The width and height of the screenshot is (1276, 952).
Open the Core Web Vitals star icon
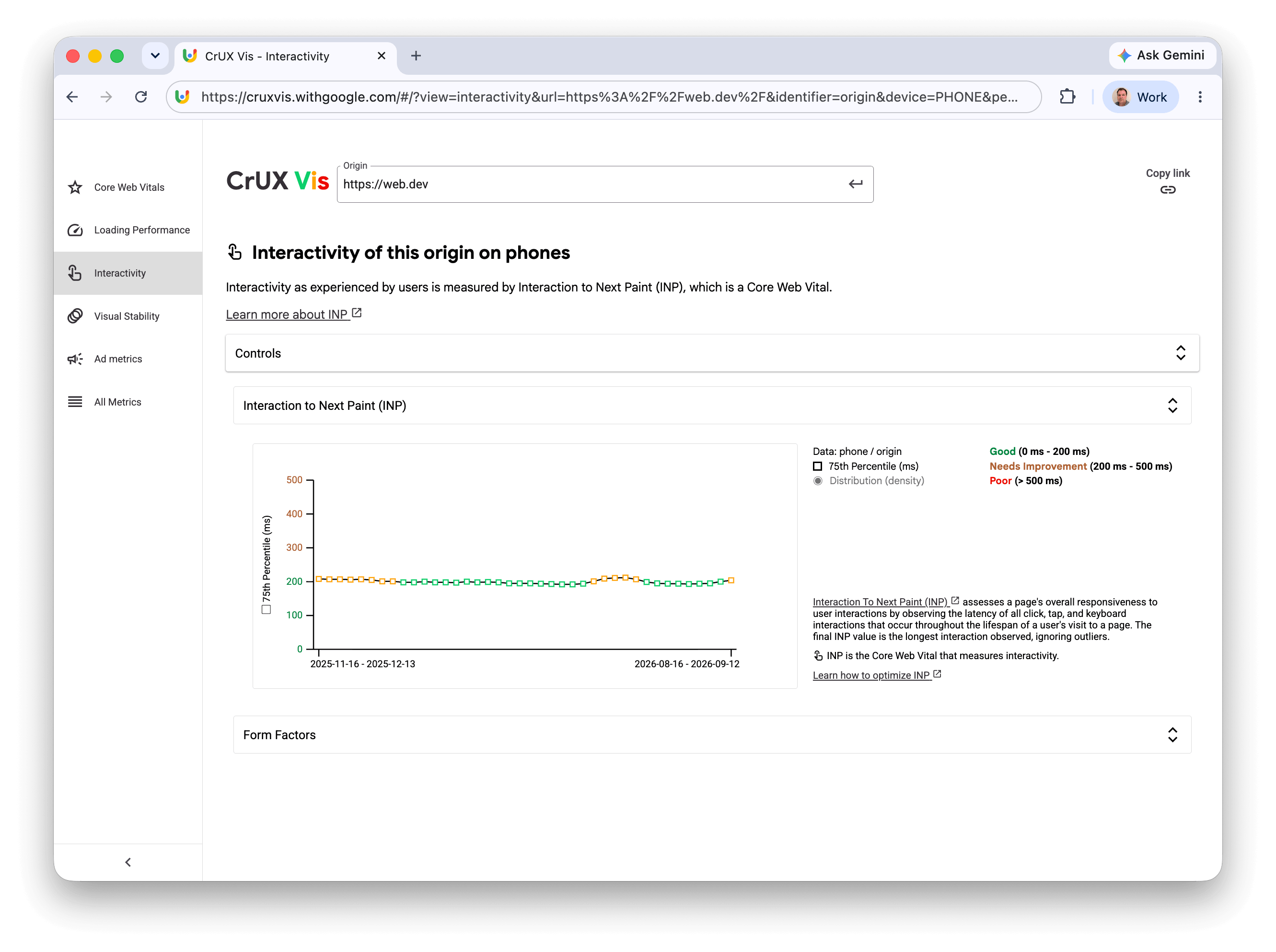pos(75,187)
